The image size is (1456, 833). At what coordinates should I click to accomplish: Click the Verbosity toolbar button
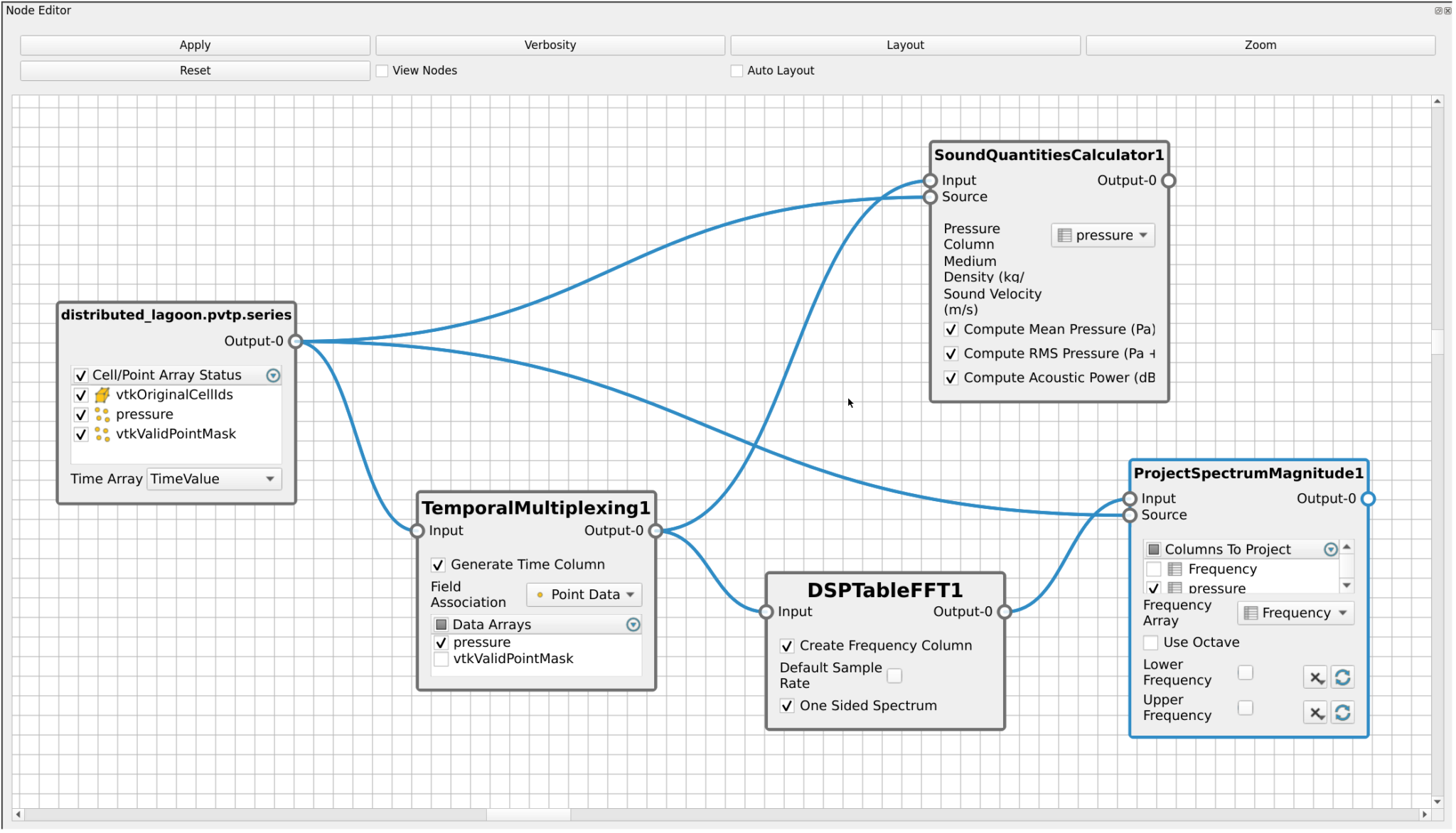[550, 44]
